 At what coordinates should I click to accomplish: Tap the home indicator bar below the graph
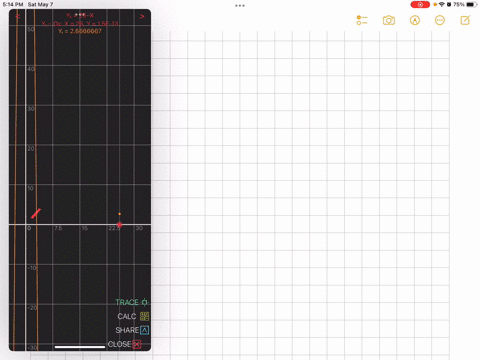point(80,347)
